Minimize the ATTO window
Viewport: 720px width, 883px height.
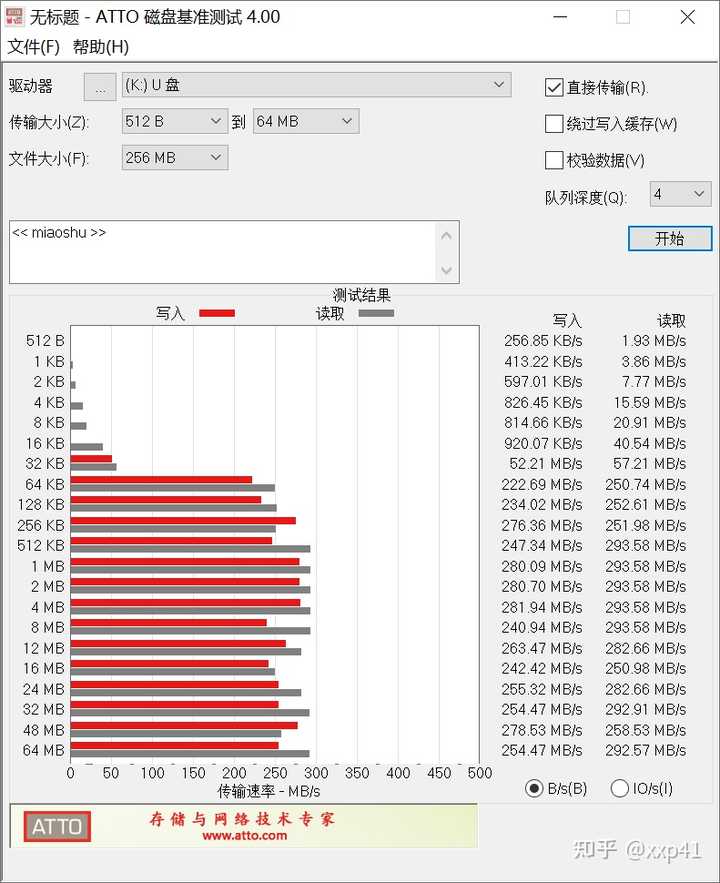pyautogui.click(x=560, y=17)
